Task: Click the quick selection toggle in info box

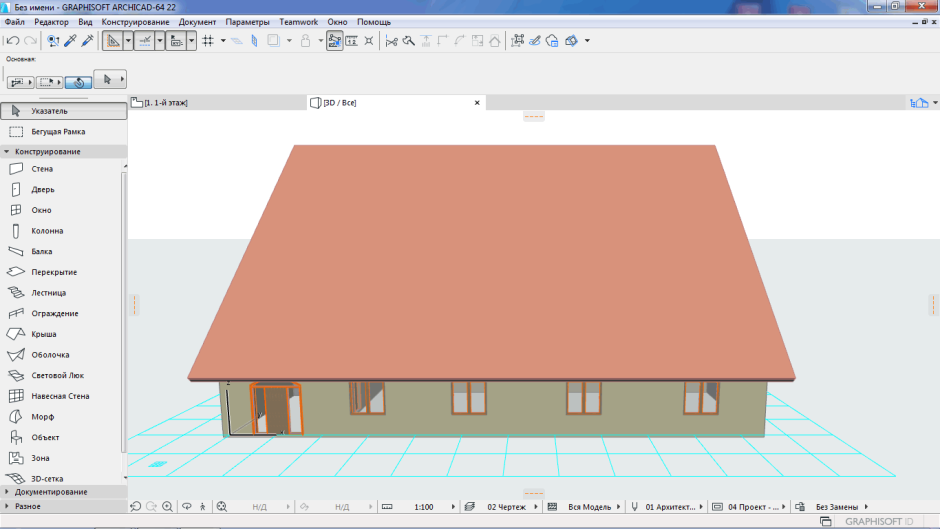Action: tap(79, 82)
